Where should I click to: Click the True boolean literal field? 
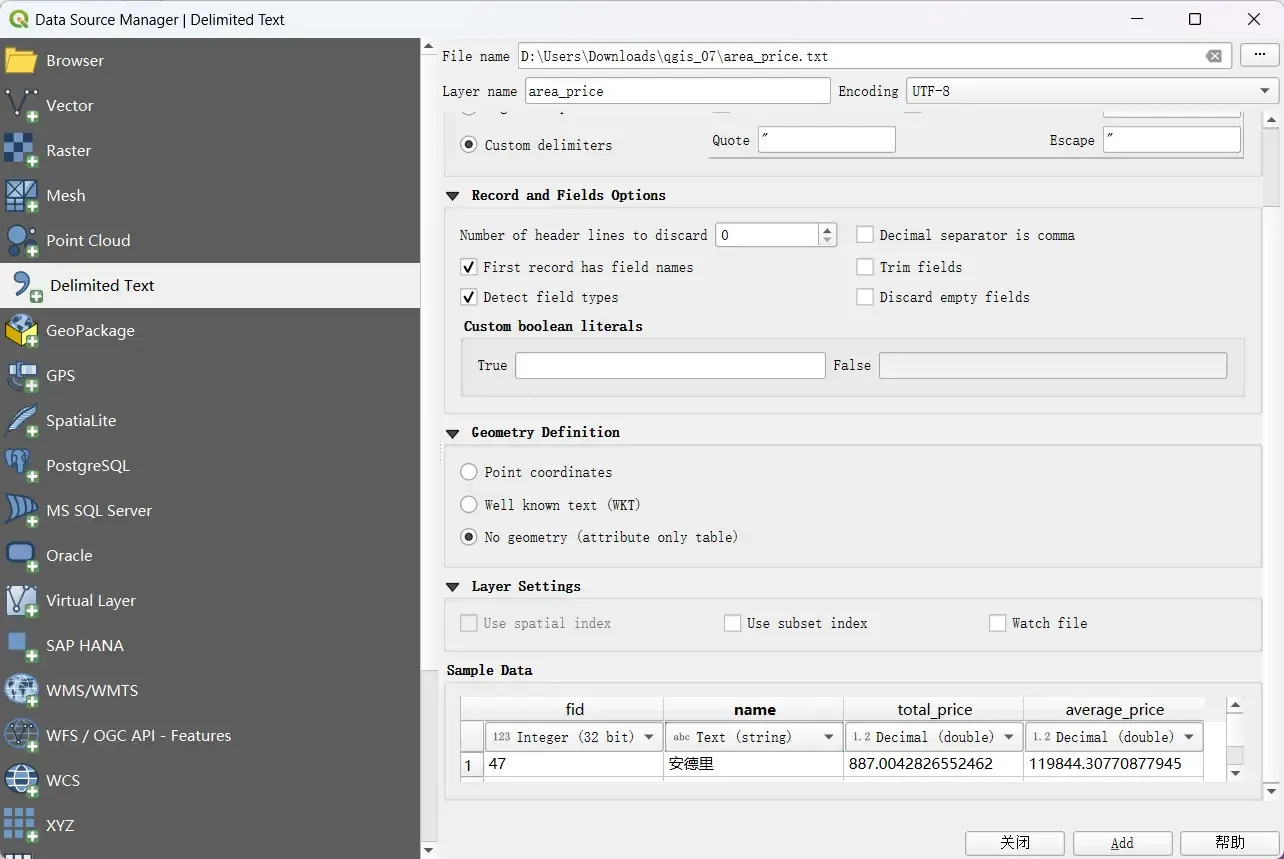[x=670, y=365]
